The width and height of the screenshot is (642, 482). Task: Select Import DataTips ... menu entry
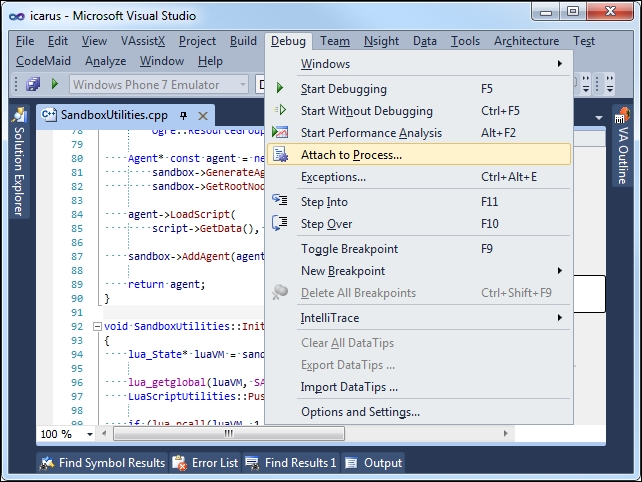(x=419, y=387)
